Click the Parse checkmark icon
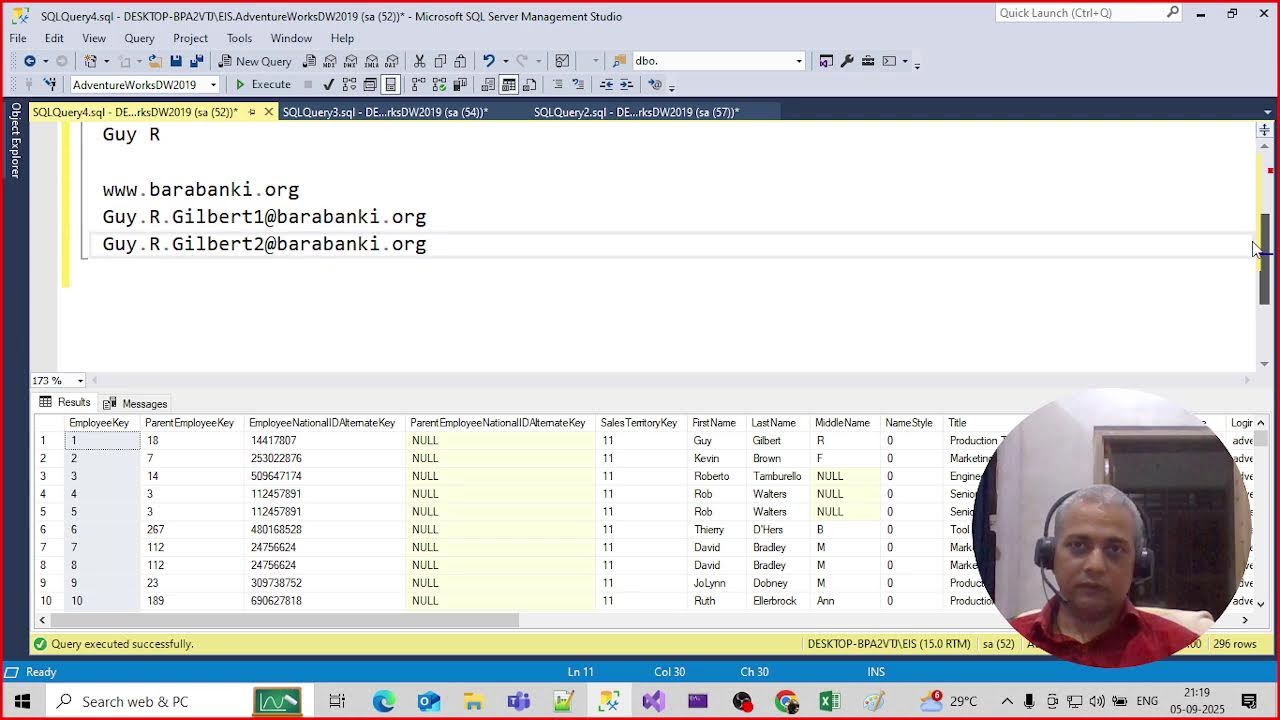 click(x=328, y=85)
